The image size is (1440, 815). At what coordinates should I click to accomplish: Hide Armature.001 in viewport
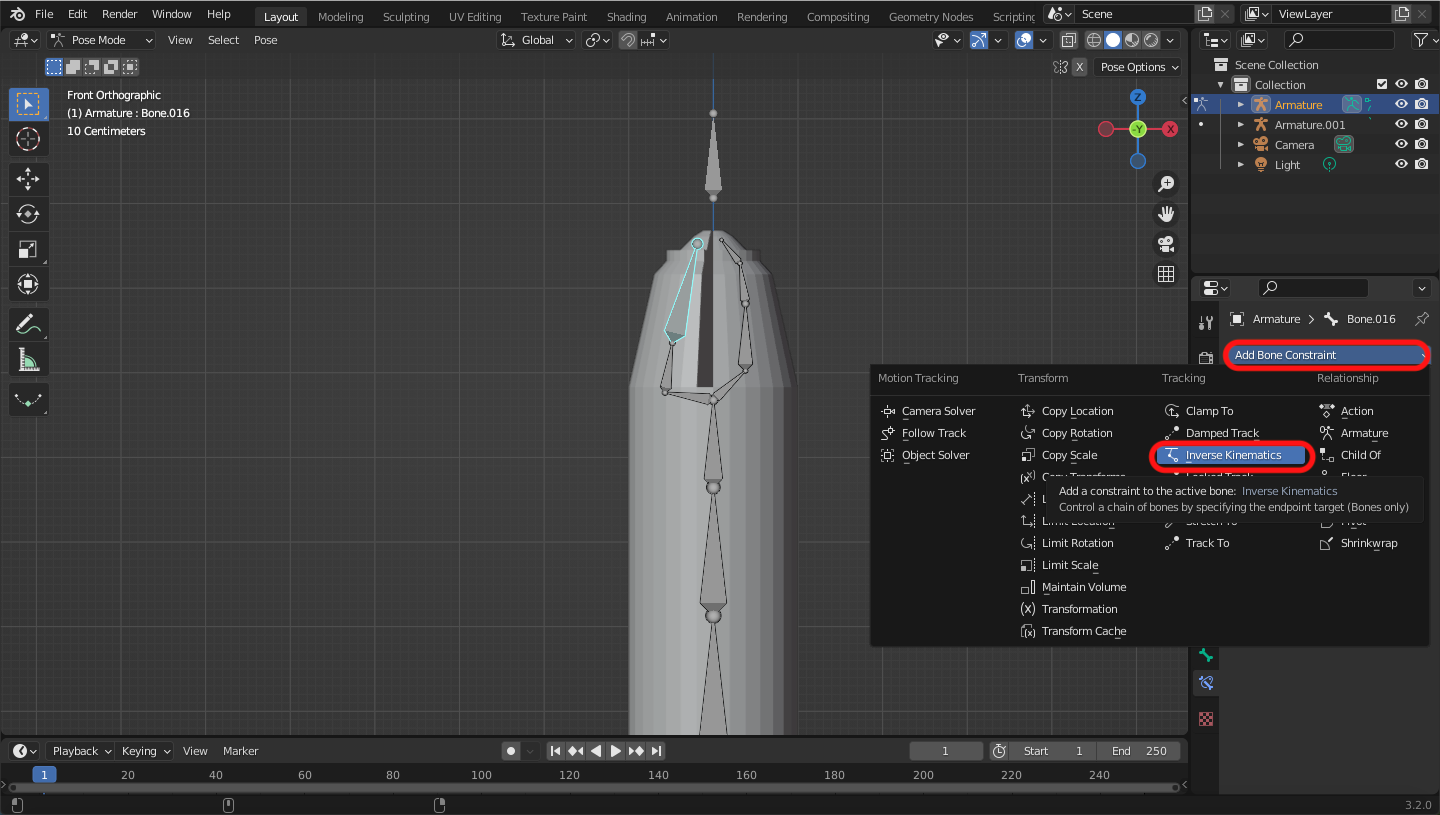coord(1402,124)
